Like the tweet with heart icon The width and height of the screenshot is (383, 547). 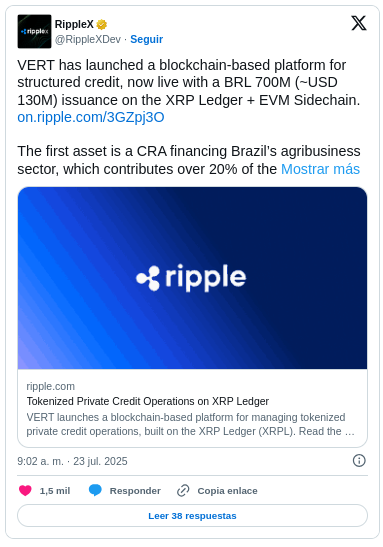point(25,491)
